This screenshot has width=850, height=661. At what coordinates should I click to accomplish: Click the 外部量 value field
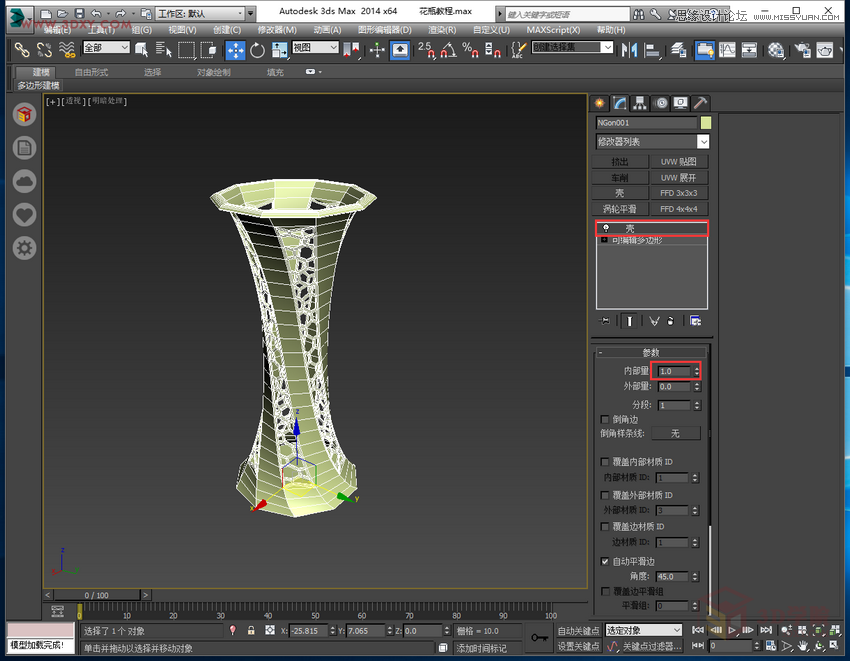coord(674,387)
